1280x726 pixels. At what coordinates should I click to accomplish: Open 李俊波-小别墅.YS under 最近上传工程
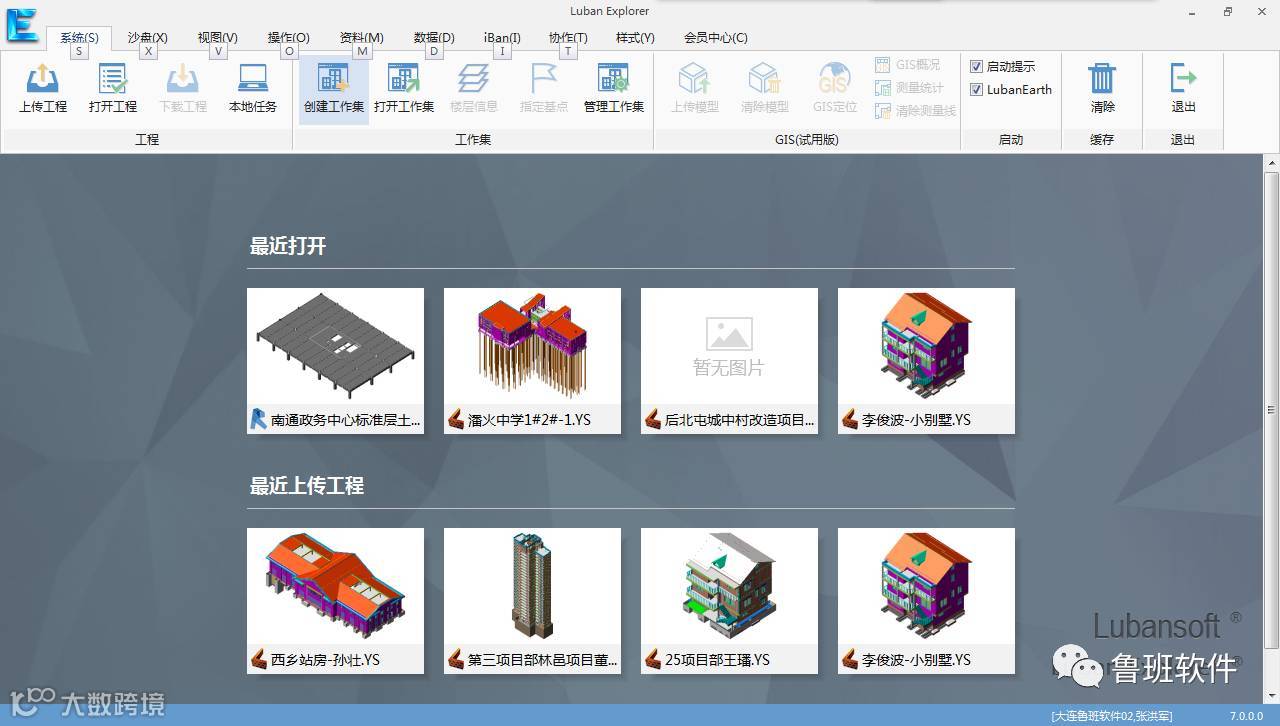(x=926, y=601)
